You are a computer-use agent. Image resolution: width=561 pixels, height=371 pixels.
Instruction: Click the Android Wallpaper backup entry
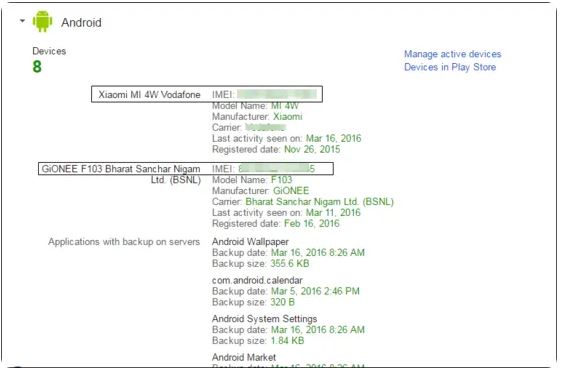point(250,242)
